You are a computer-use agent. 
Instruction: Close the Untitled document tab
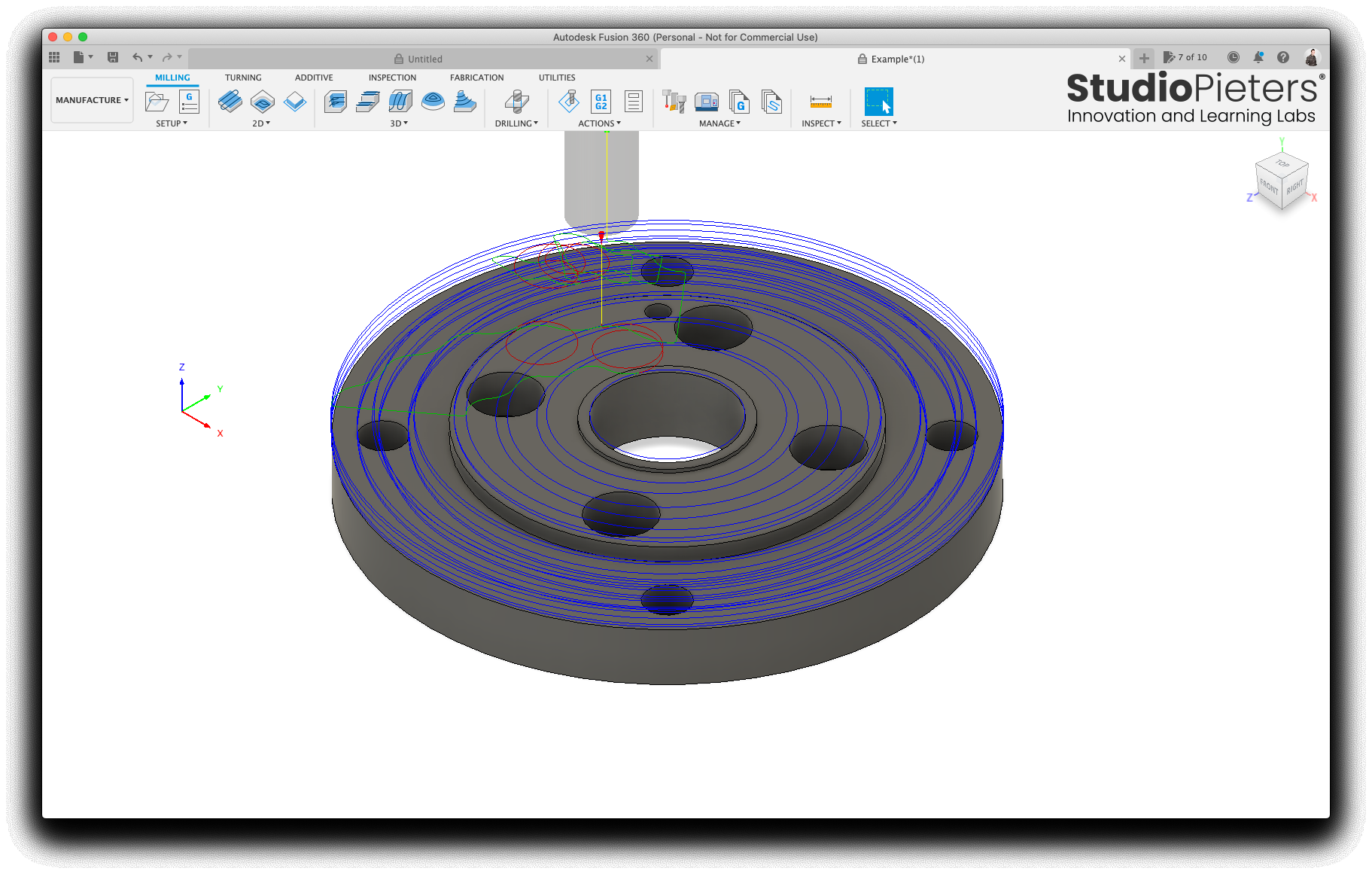649,59
